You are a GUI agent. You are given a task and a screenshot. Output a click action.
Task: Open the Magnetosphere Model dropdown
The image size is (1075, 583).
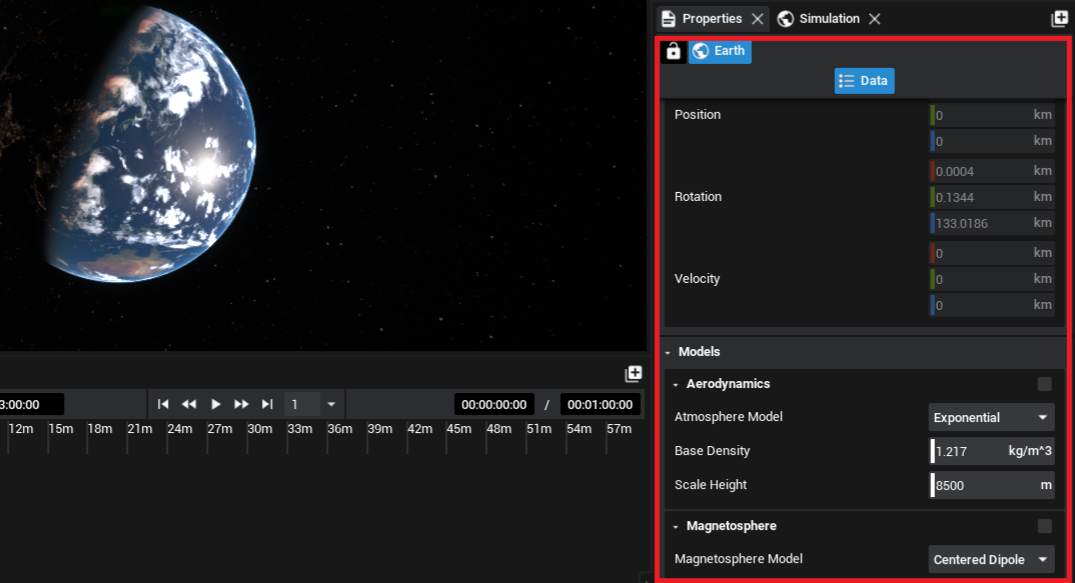(x=991, y=560)
